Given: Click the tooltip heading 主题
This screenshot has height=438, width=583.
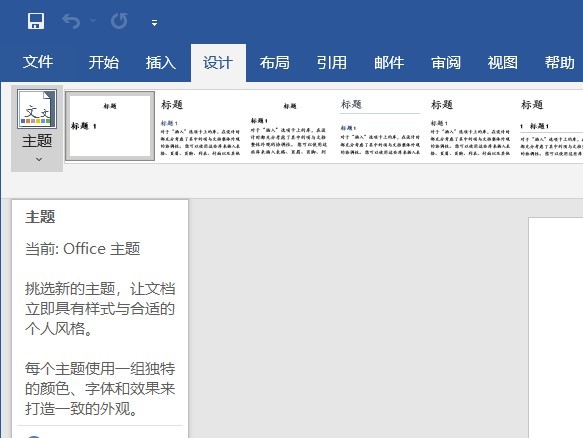Looking at the screenshot, I should (40, 217).
